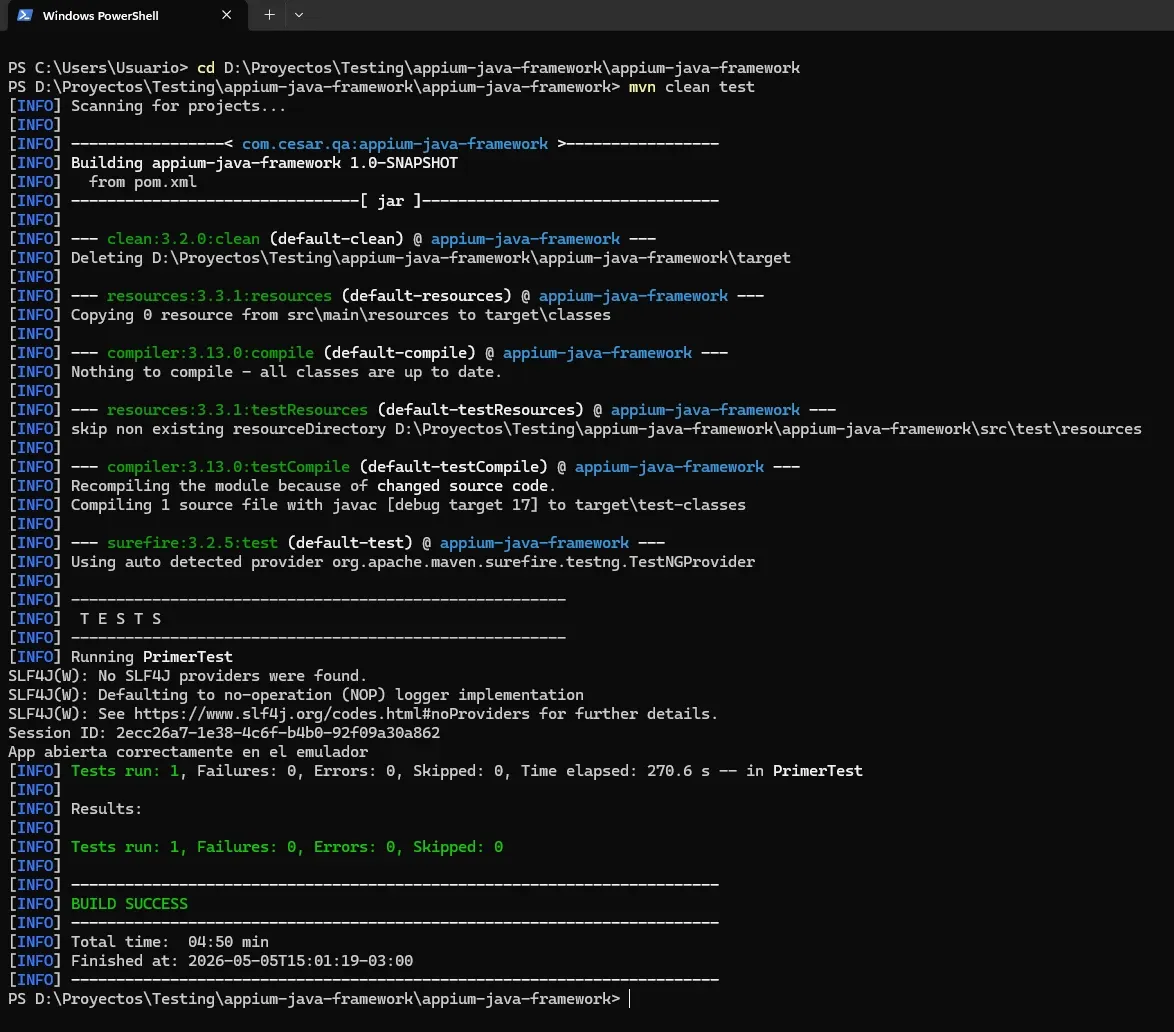Viewport: 1174px width, 1032px height.
Task: Expand the new tab profile dropdown
Action: point(299,15)
